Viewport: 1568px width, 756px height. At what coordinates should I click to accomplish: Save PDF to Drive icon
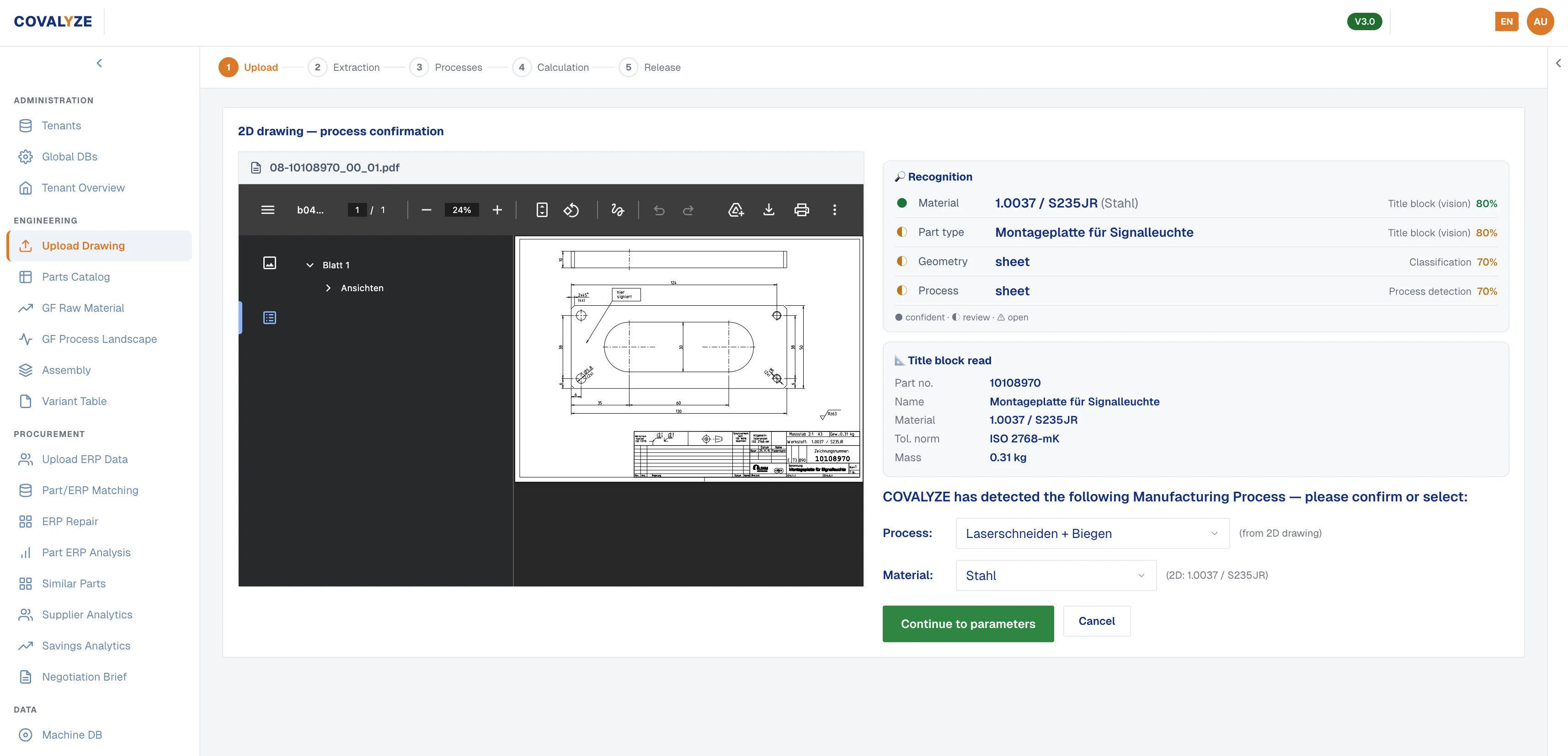tap(736, 210)
